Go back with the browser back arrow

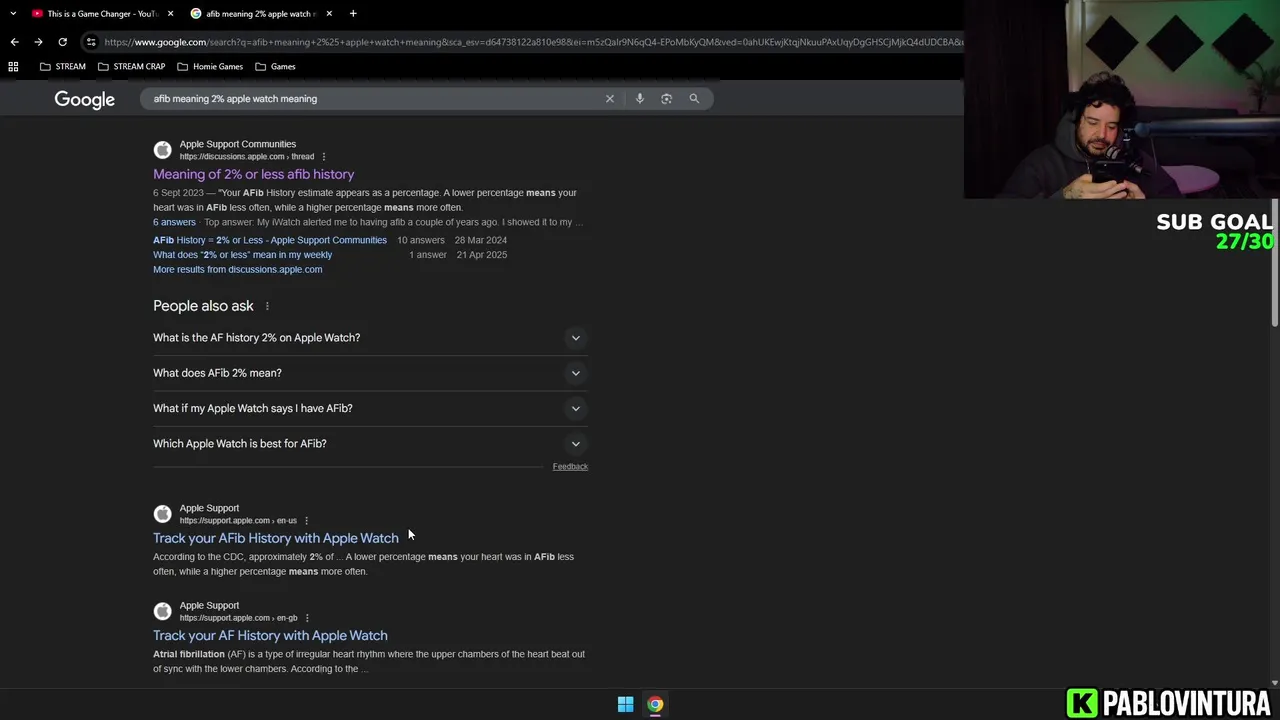pos(14,42)
